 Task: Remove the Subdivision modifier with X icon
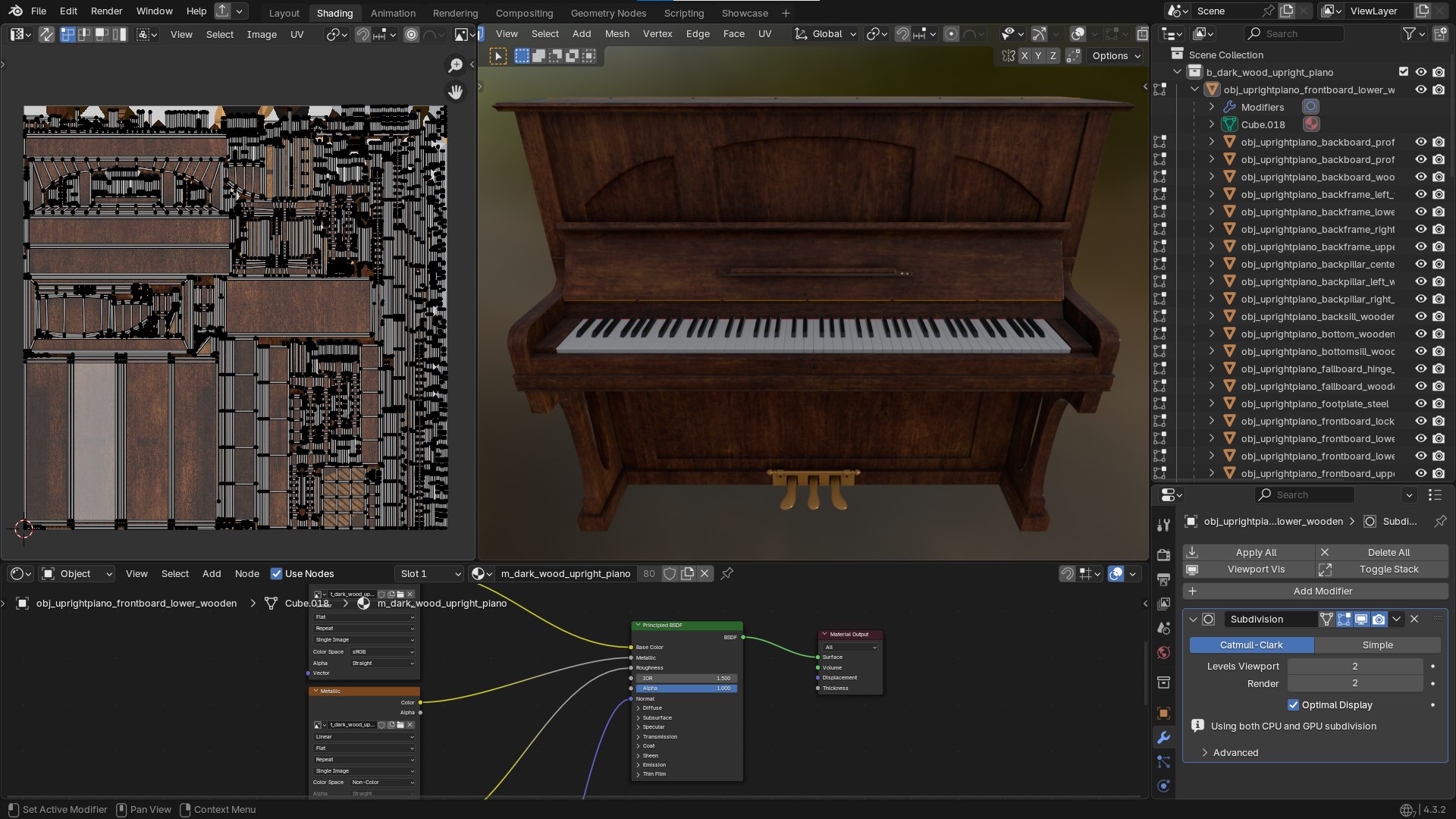[x=1414, y=619]
